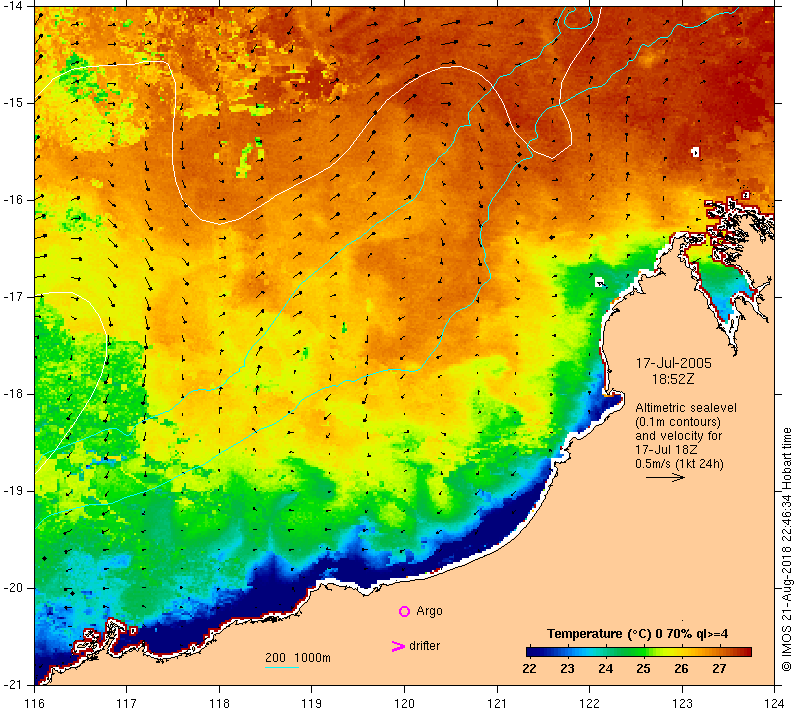The width and height of the screenshot is (800, 710).
Task: Click the time label 18:52Z
Action: click(673, 379)
